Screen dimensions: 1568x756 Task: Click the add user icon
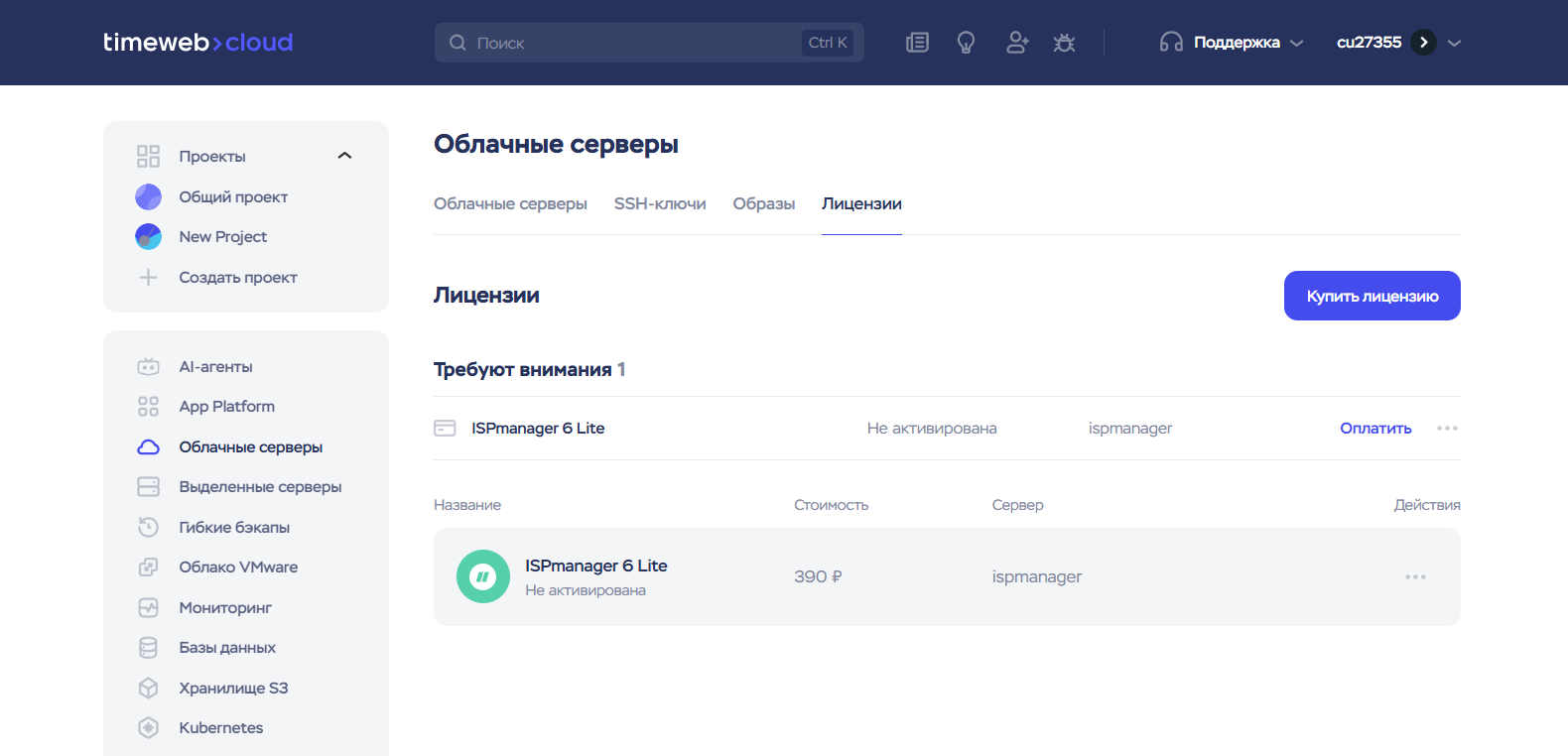coord(1016,43)
